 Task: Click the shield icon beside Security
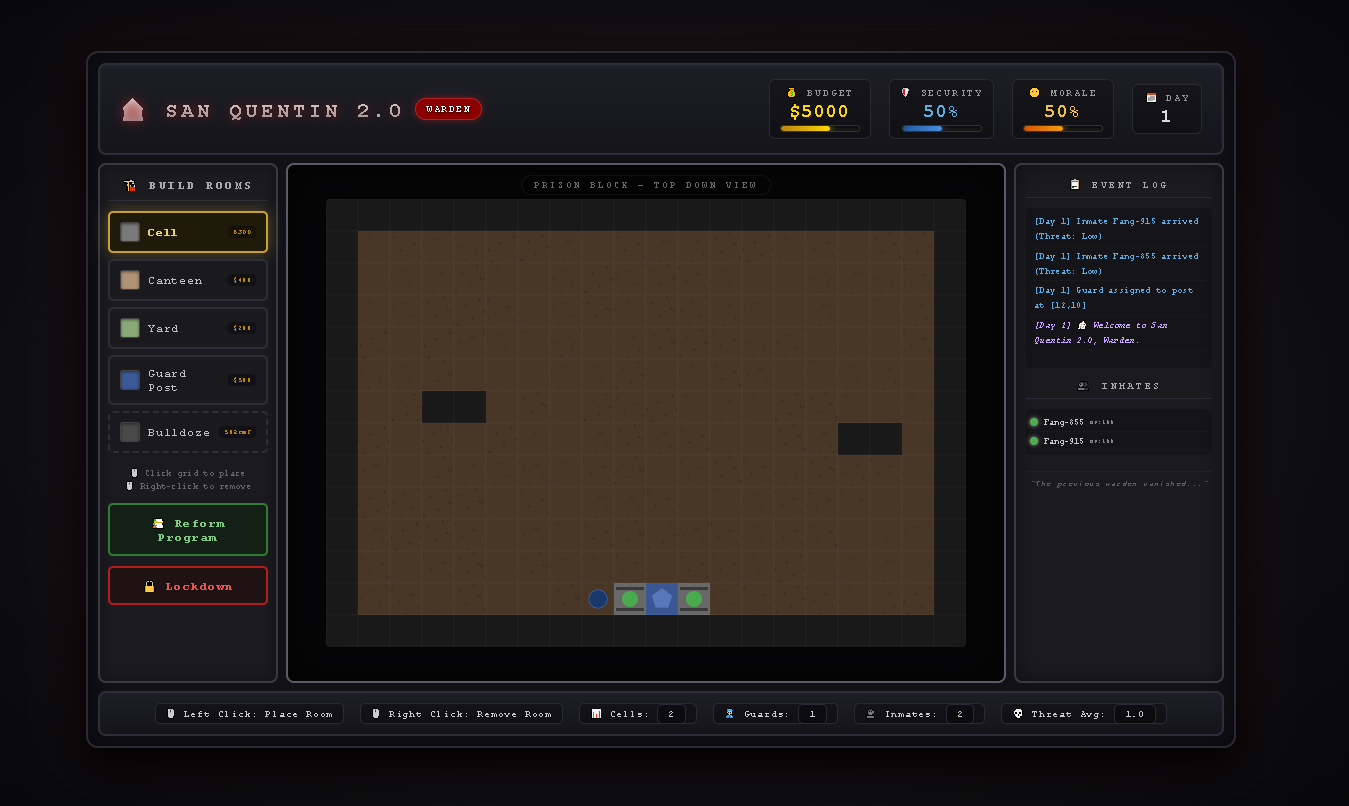906,93
